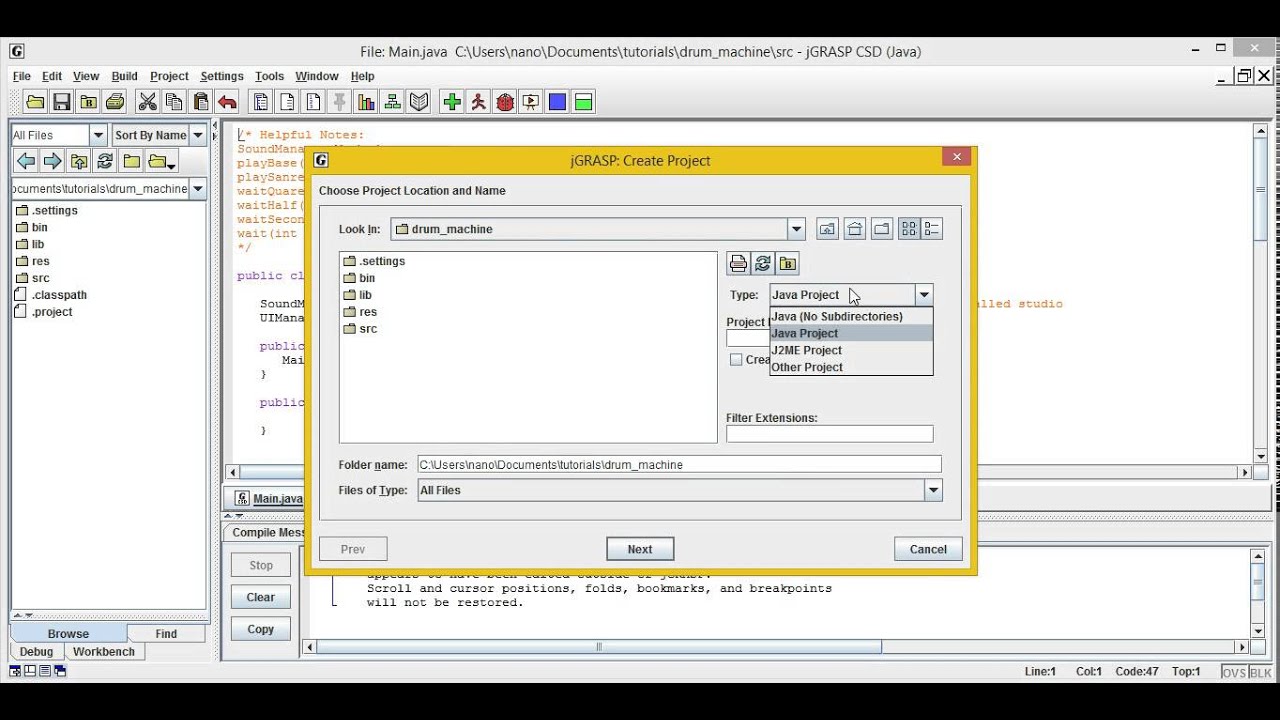Screen dimensions: 1280x720
Task: Switch dialog to List view icon
Action: [909, 229]
